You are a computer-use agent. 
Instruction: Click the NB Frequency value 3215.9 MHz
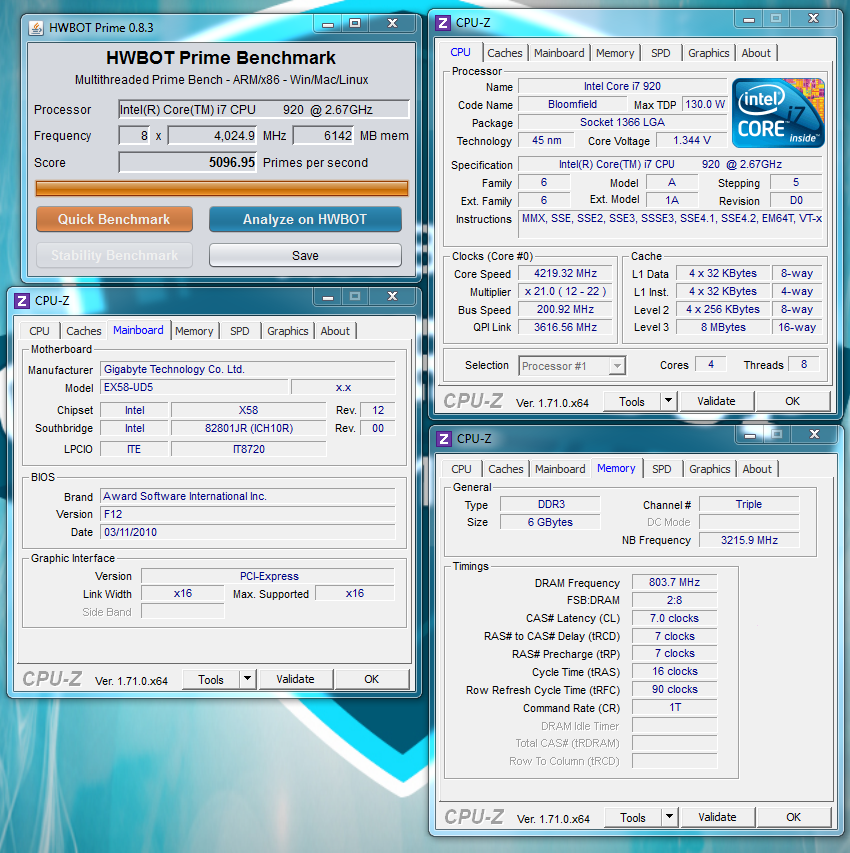pyautogui.click(x=749, y=540)
